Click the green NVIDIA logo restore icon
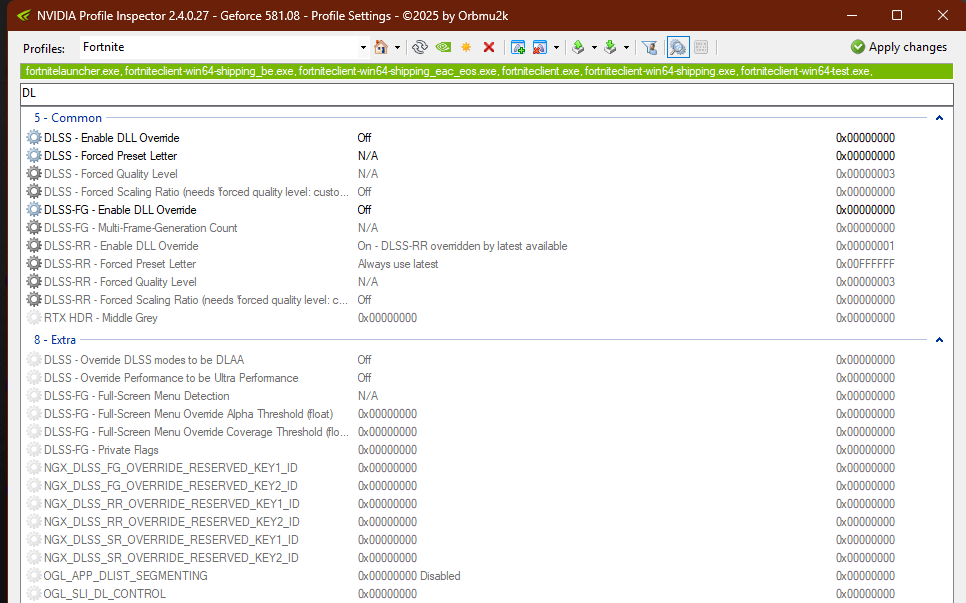Image resolution: width=966 pixels, height=603 pixels. click(443, 47)
